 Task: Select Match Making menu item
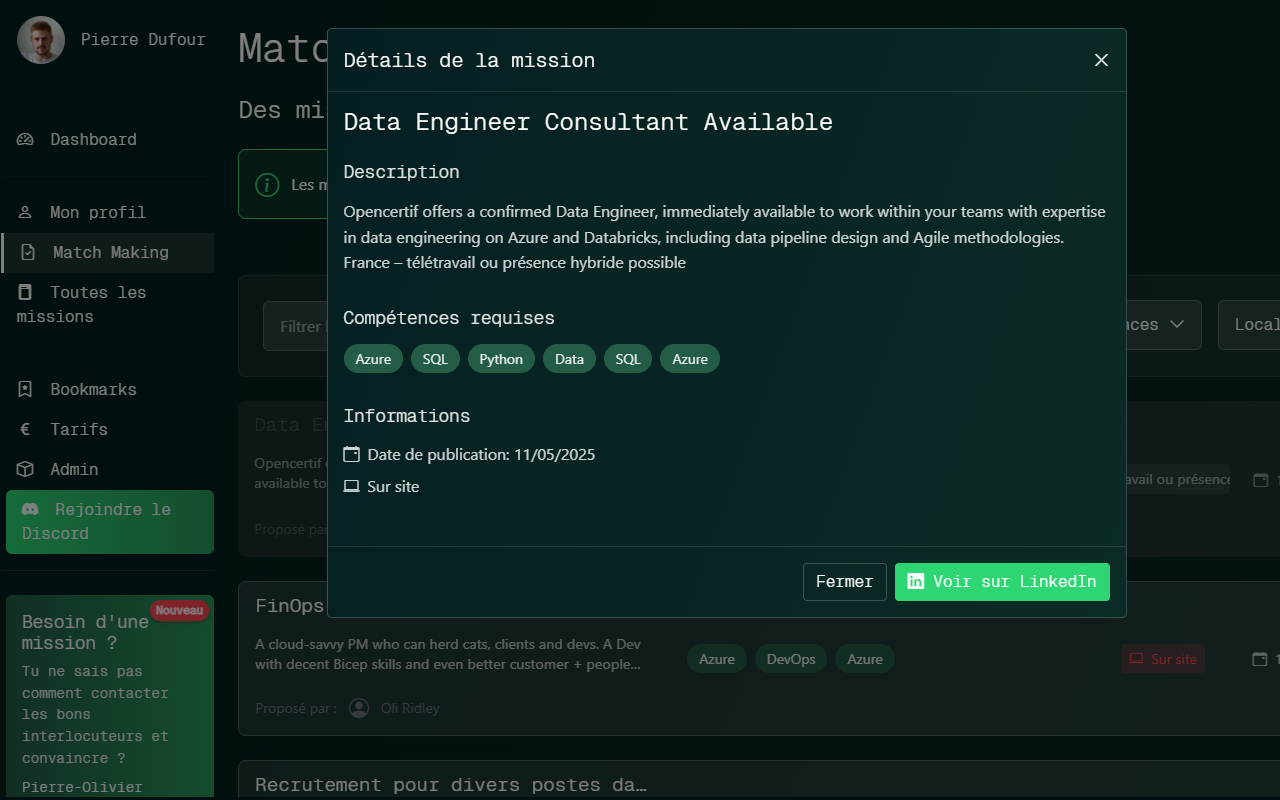[108, 252]
